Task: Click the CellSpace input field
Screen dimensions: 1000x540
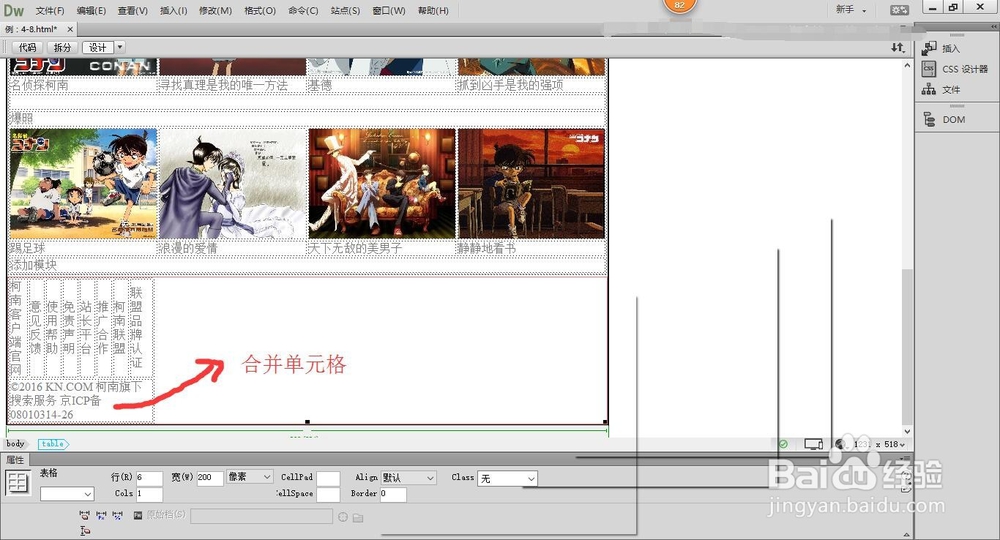Action: coord(328,494)
